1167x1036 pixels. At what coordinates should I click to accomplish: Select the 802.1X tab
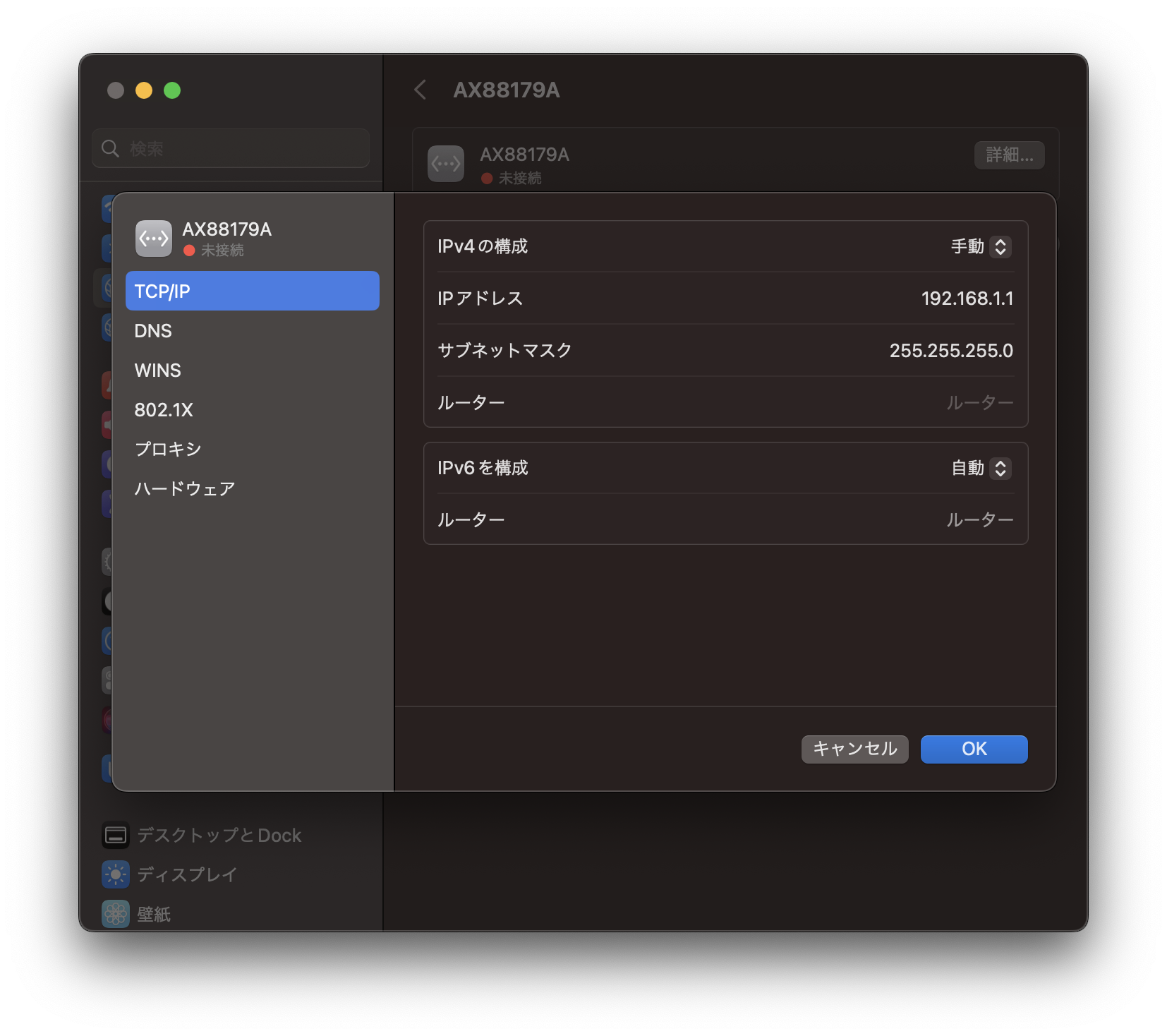click(x=164, y=409)
